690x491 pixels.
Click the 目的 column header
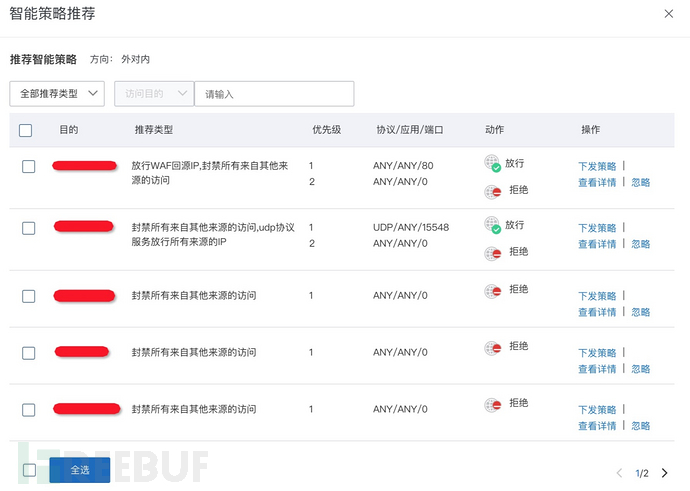tap(69, 129)
